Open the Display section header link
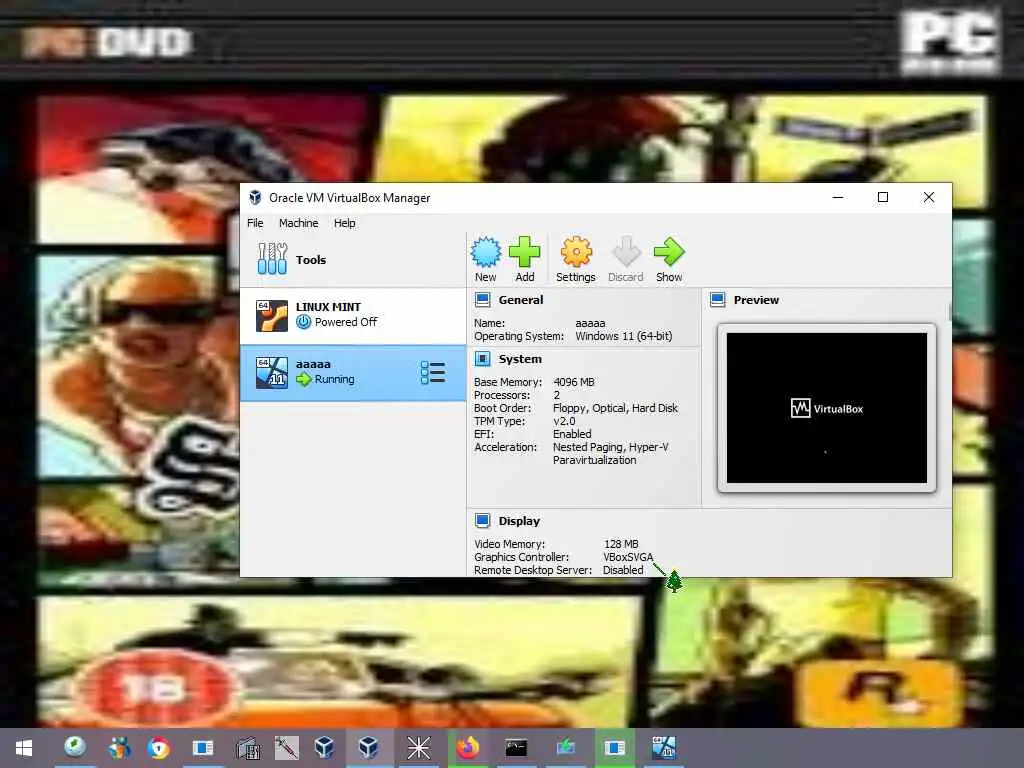Image resolution: width=1024 pixels, height=768 pixels. tap(519, 521)
